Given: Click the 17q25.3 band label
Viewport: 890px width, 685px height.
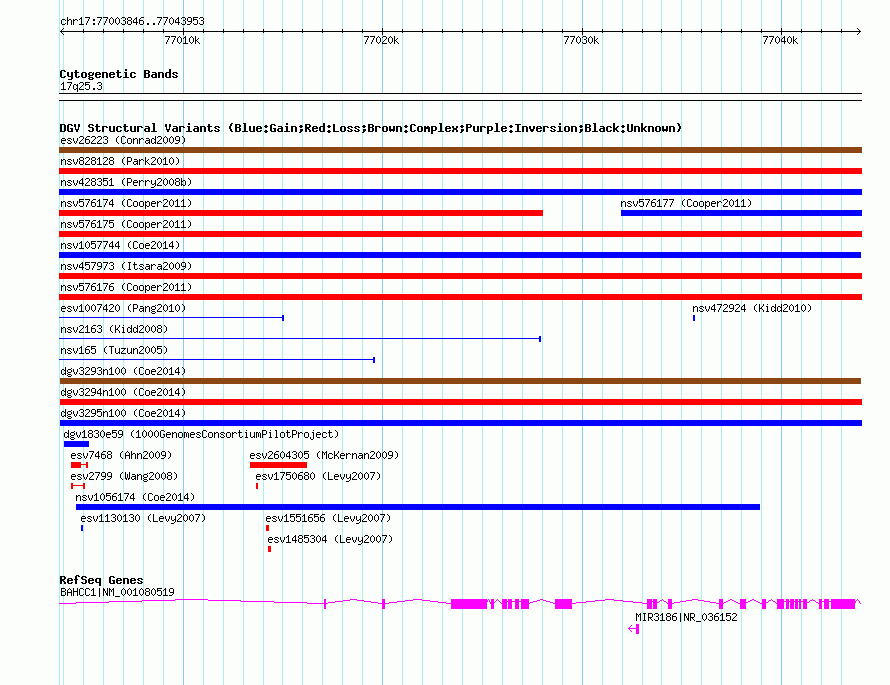Looking at the screenshot, I should click(x=81, y=86).
